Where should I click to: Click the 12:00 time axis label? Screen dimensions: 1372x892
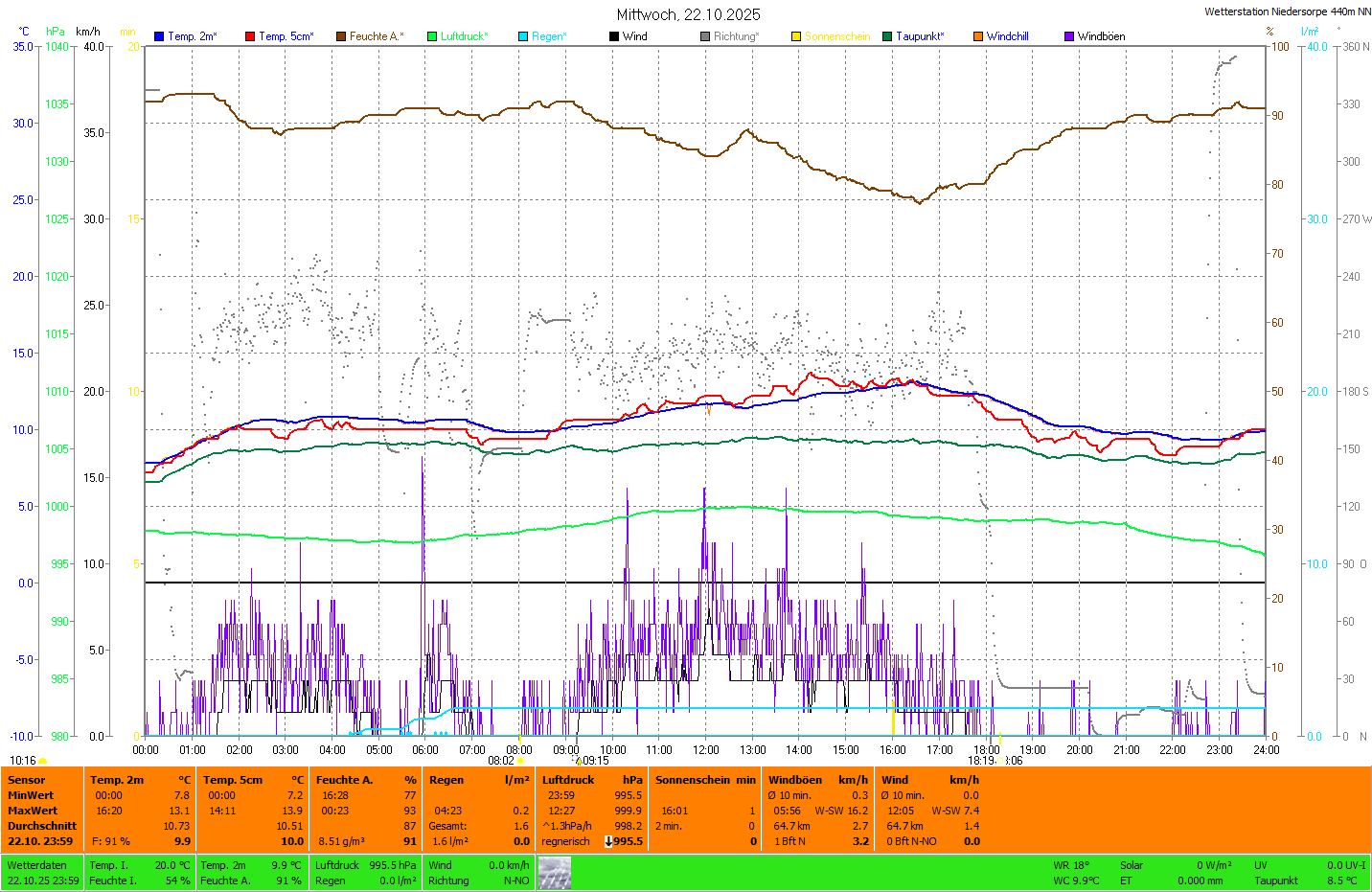[706, 750]
